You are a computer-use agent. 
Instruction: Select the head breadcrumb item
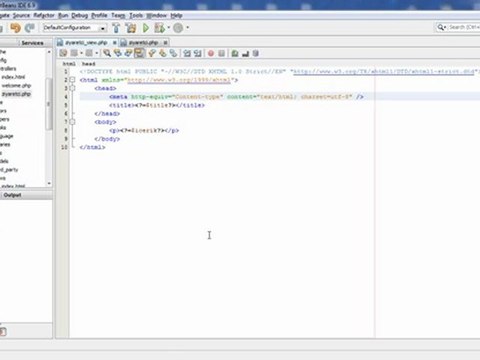(x=89, y=64)
